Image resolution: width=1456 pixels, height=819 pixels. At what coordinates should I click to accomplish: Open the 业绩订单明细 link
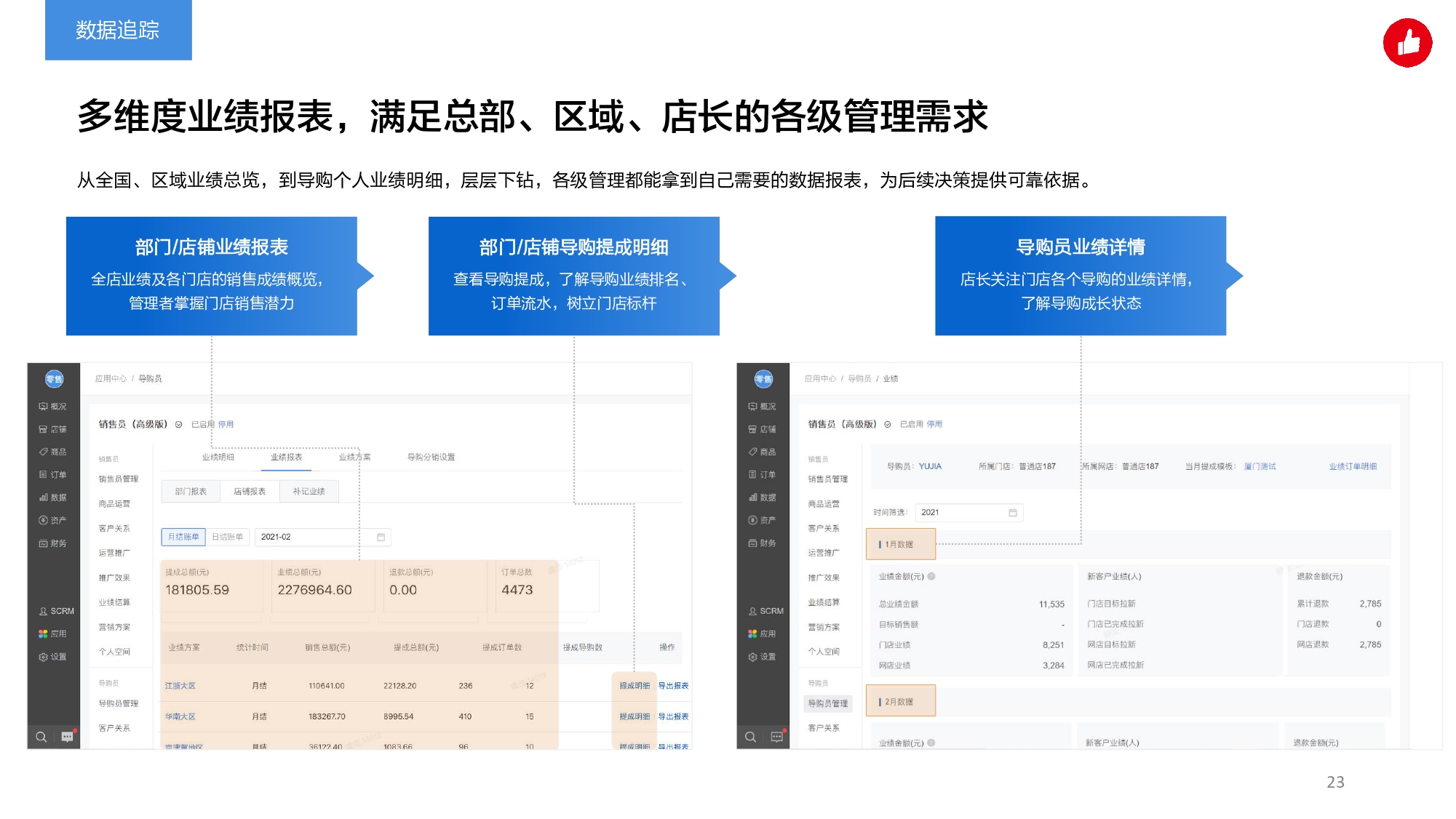click(1353, 466)
